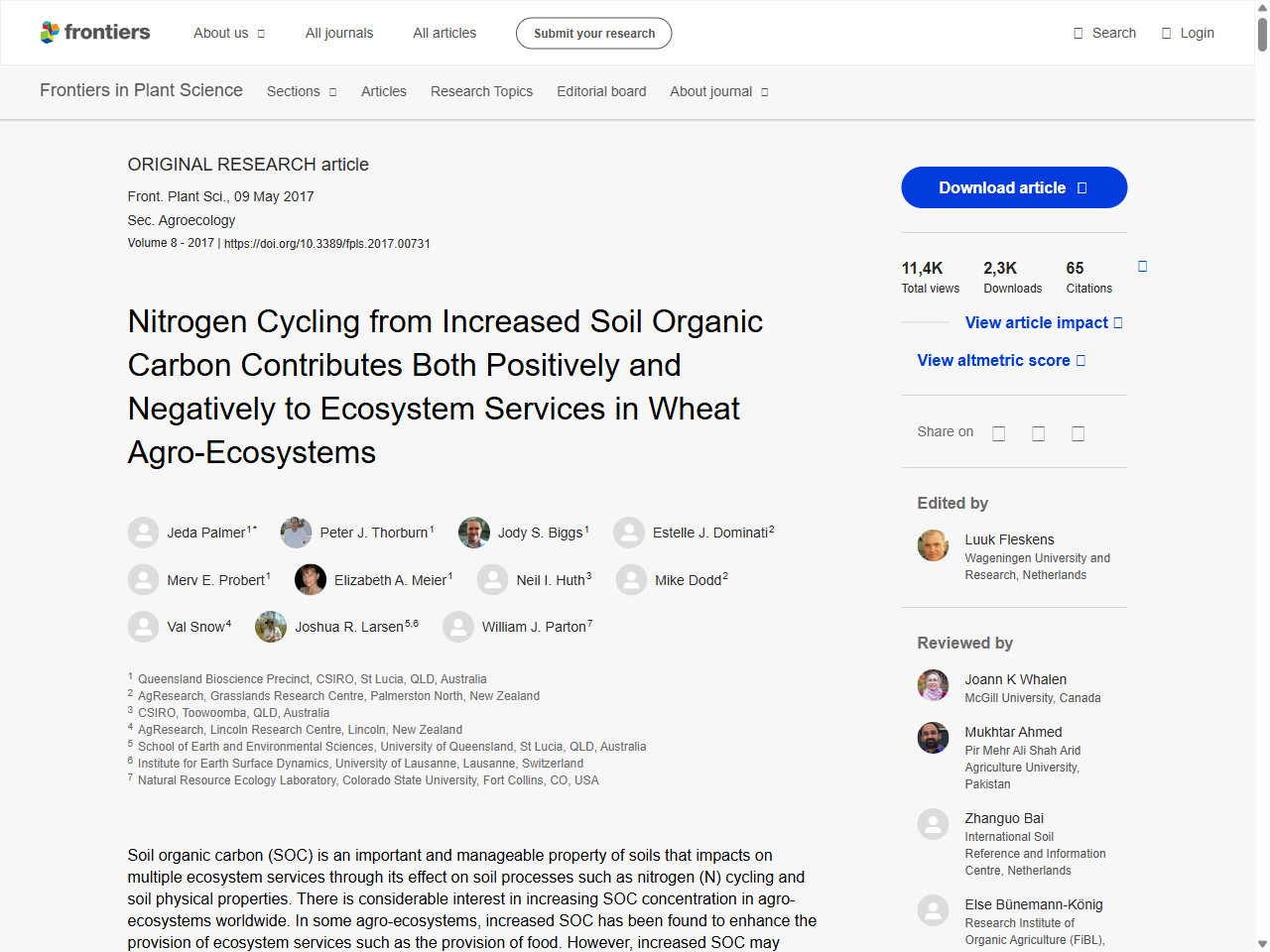This screenshot has width=1270, height=952.
Task: Open Research Topics tab
Action: (481, 91)
